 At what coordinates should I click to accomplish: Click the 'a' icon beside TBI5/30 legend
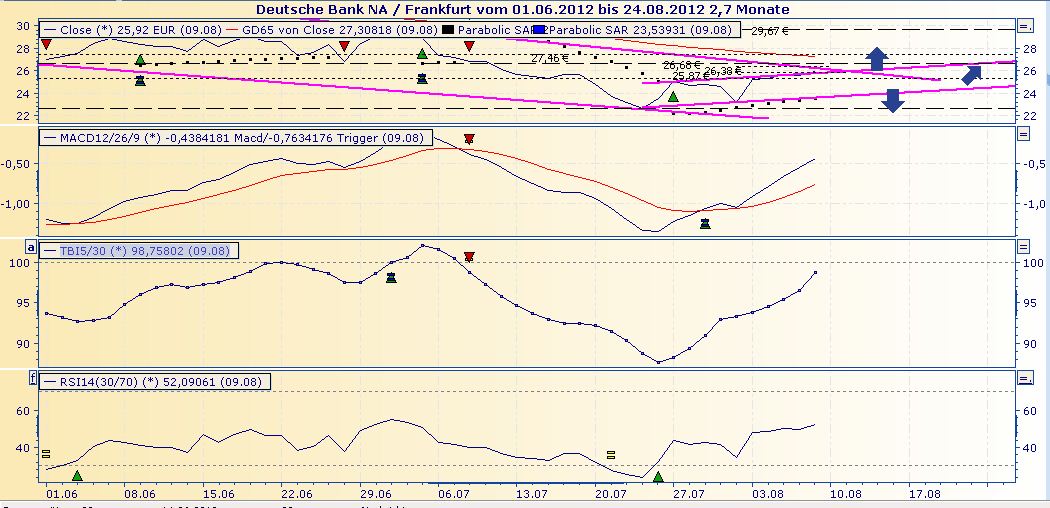click(31, 247)
